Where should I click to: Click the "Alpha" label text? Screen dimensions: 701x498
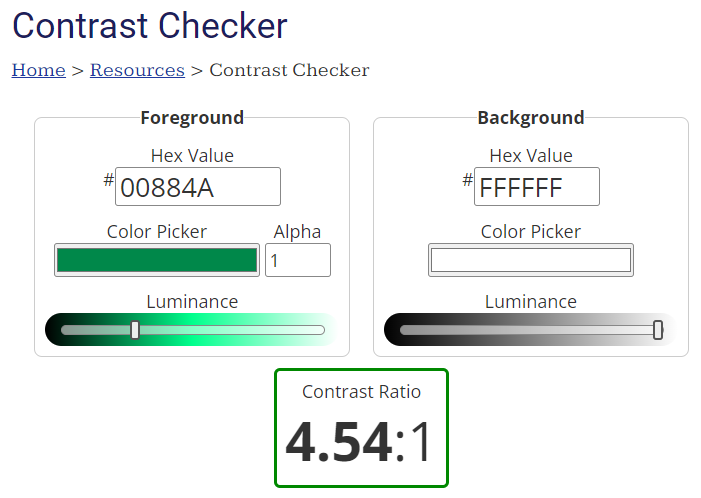coord(298,232)
